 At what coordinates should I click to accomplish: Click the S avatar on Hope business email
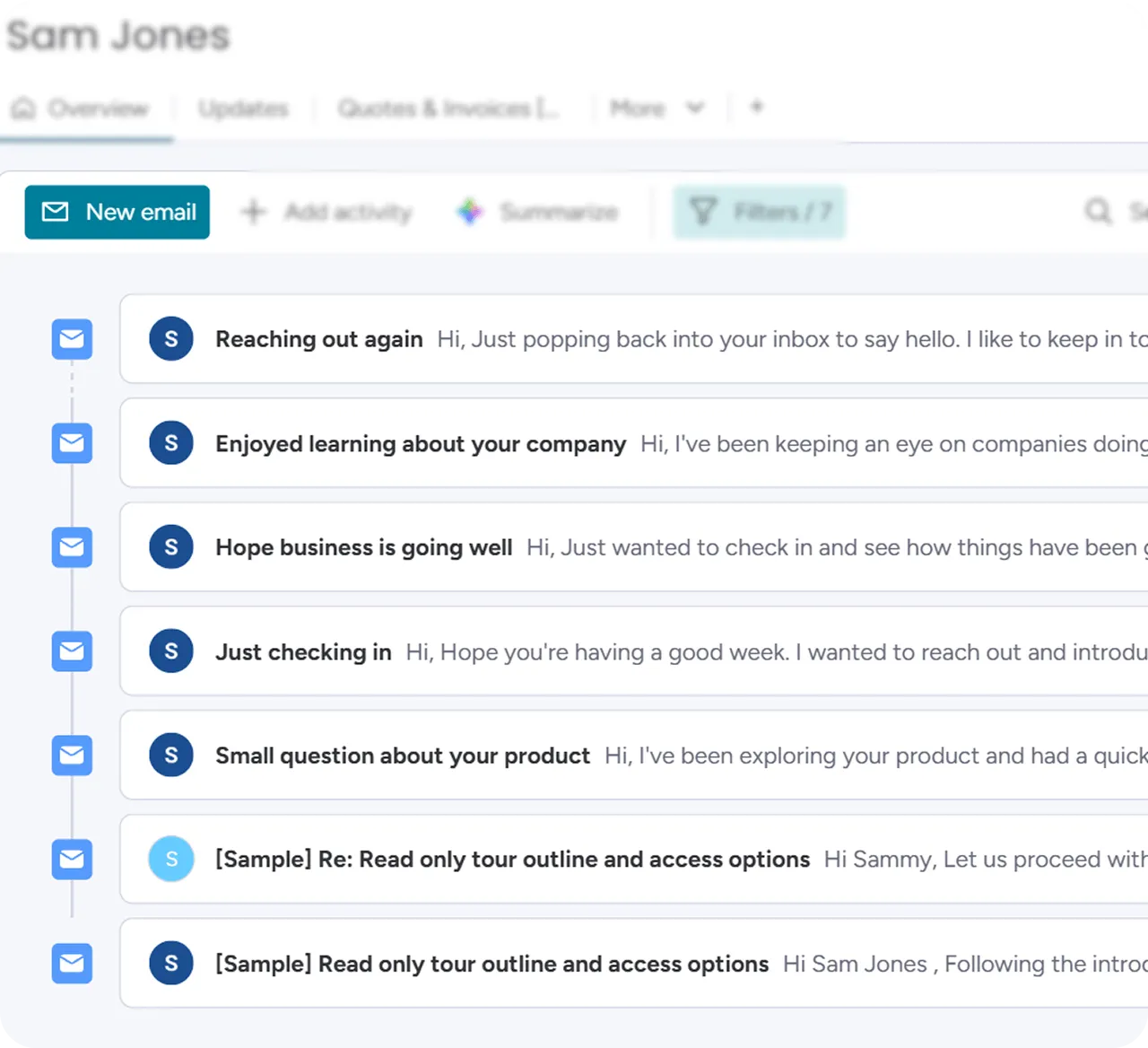click(x=171, y=547)
